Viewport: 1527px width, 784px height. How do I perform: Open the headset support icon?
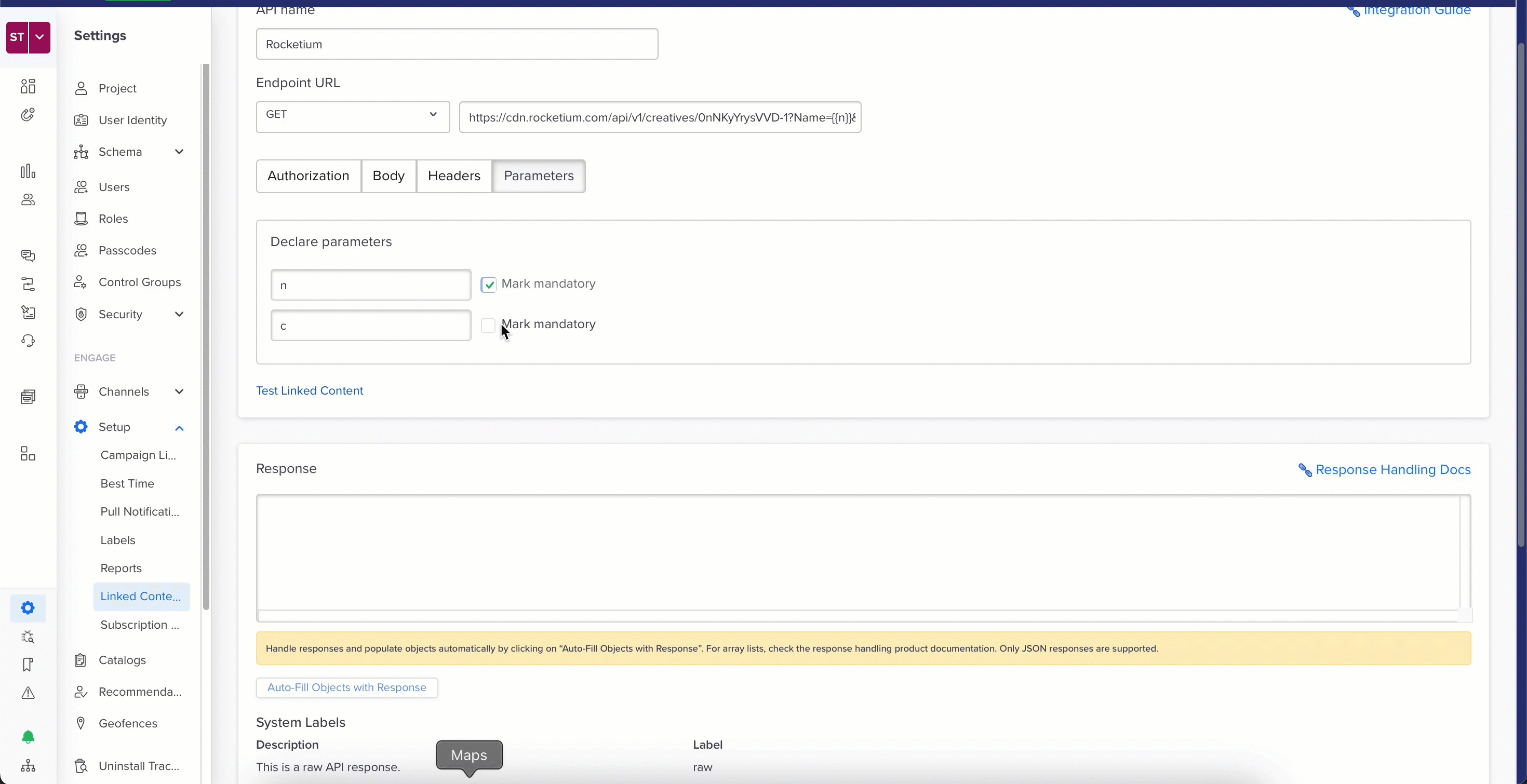point(28,341)
